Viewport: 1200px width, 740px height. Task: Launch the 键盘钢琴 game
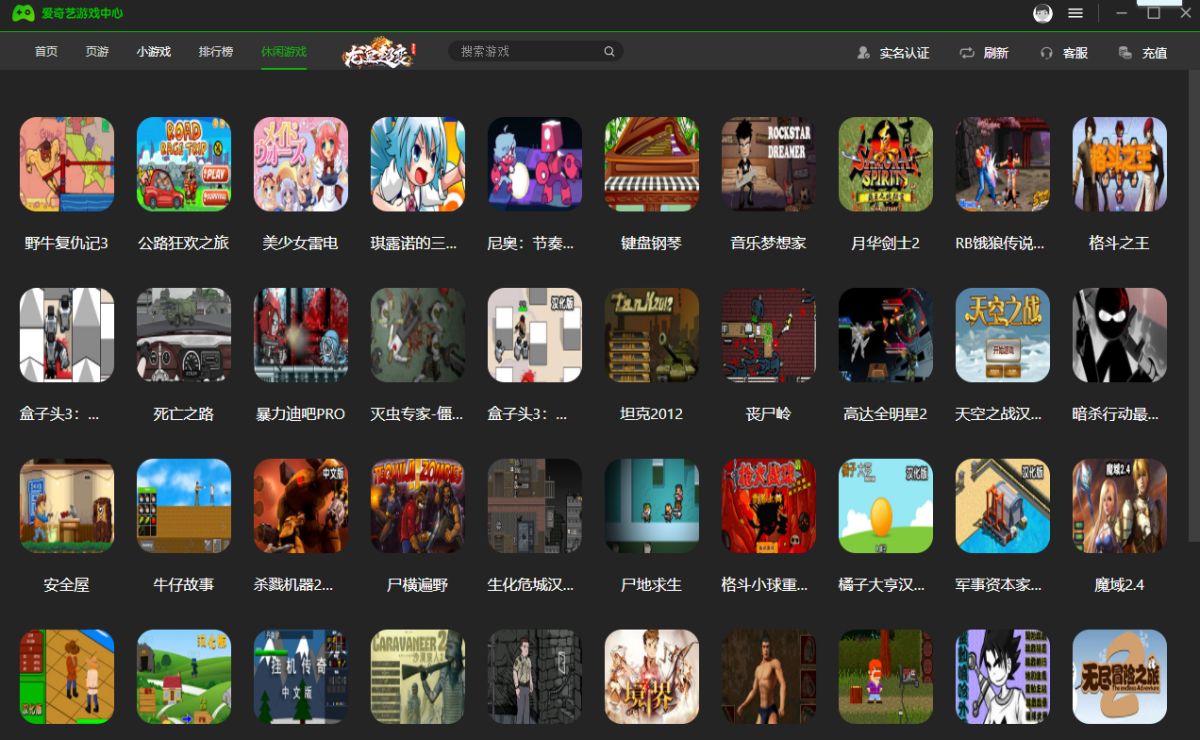[x=651, y=164]
